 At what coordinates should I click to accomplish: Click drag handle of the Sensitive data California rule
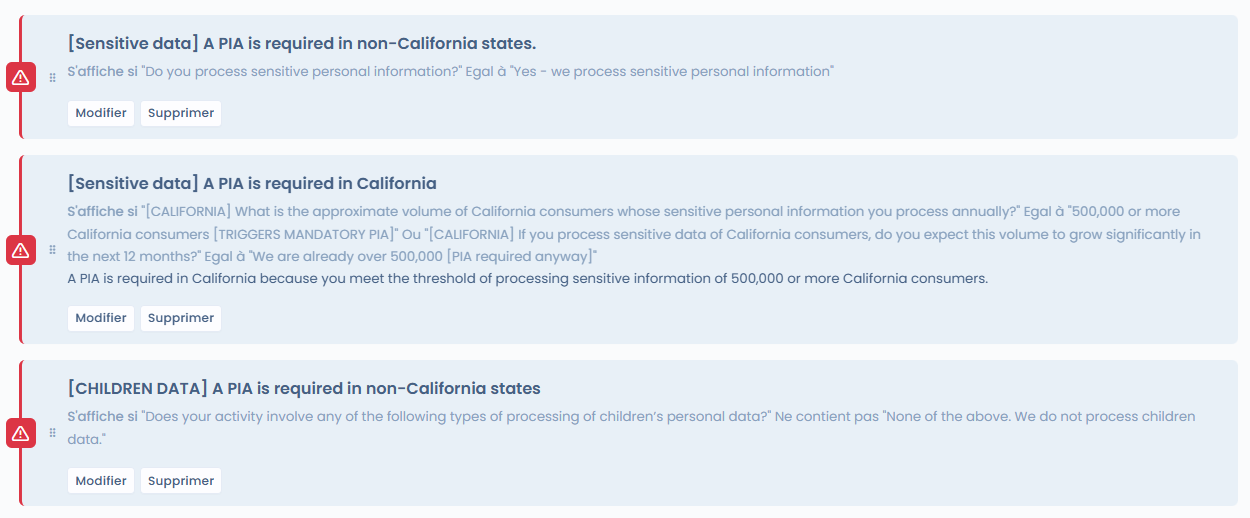(x=53, y=251)
